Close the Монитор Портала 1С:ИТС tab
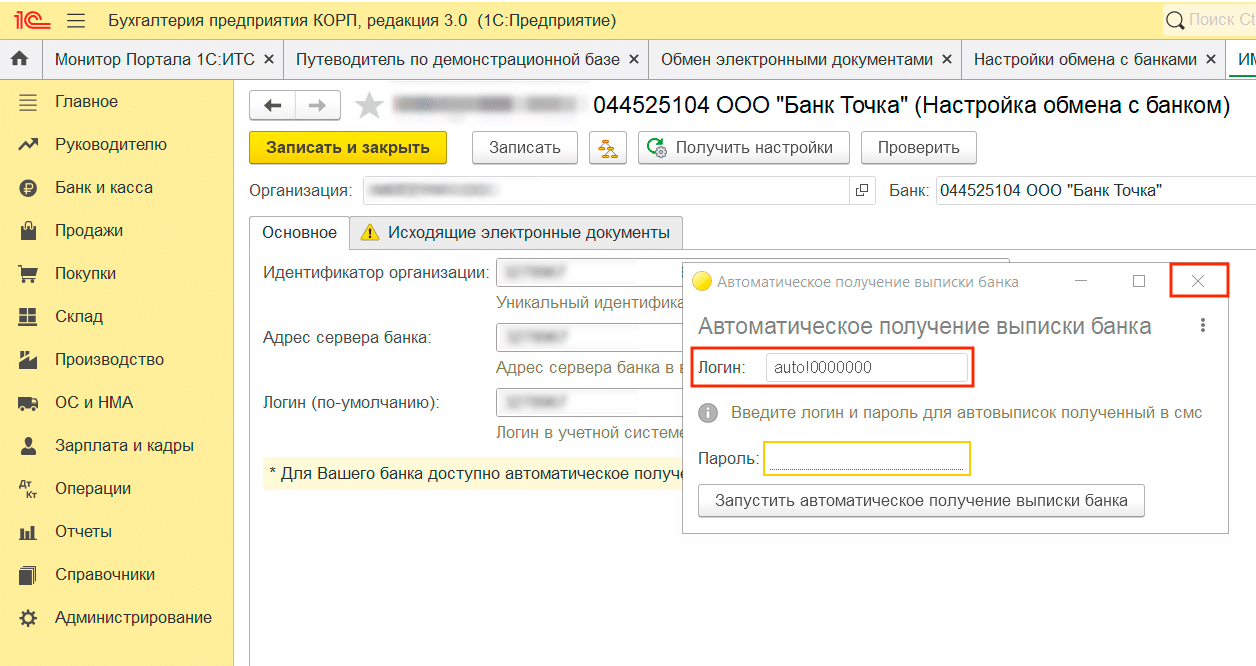1256x666 pixels. pos(268,60)
